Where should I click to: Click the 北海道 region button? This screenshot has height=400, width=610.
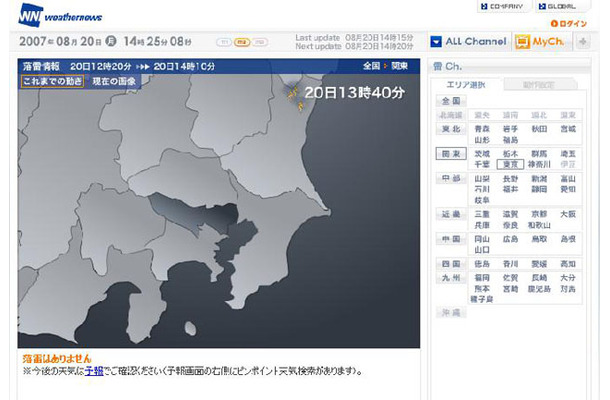click(451, 115)
